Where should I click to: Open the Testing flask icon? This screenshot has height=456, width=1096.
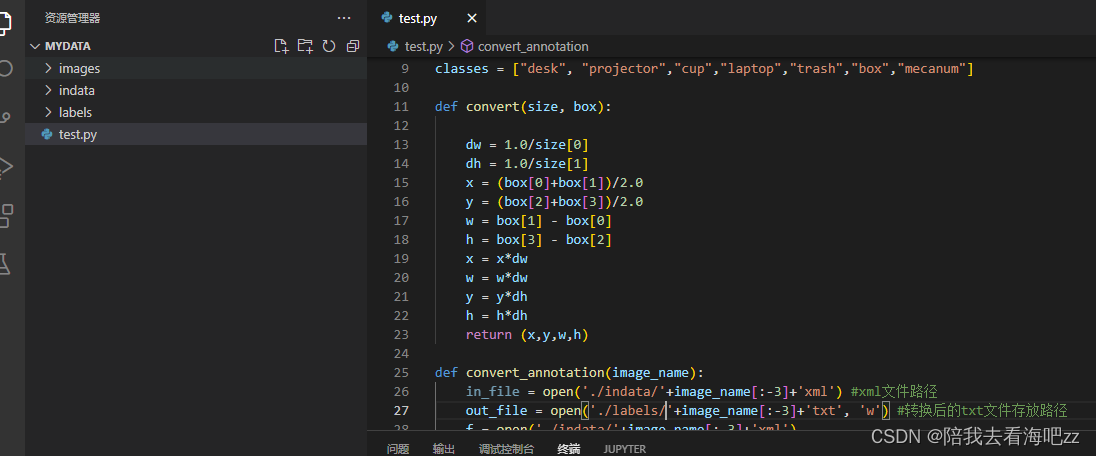pos(5,263)
